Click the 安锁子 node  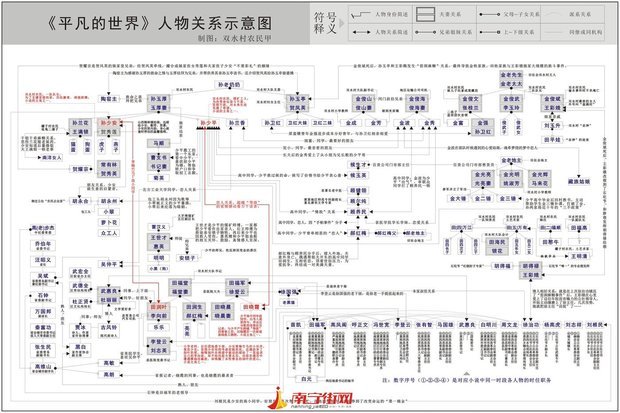[187, 258]
